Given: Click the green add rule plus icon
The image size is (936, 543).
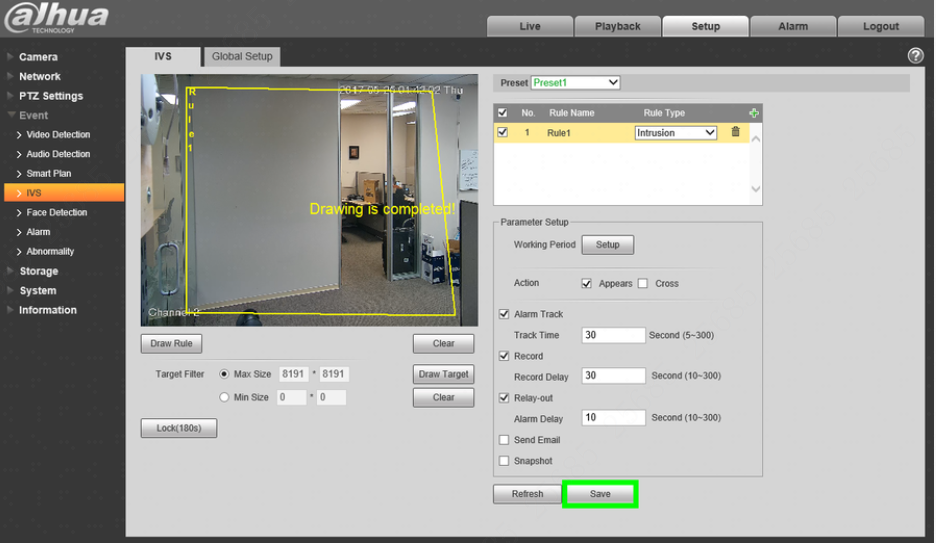Looking at the screenshot, I should click(x=754, y=113).
